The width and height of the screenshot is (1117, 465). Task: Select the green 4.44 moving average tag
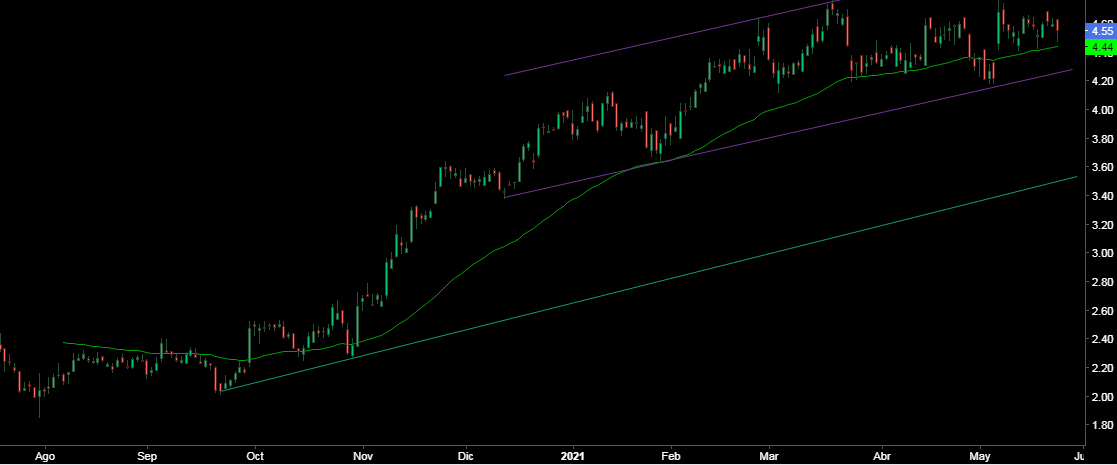pos(1099,47)
